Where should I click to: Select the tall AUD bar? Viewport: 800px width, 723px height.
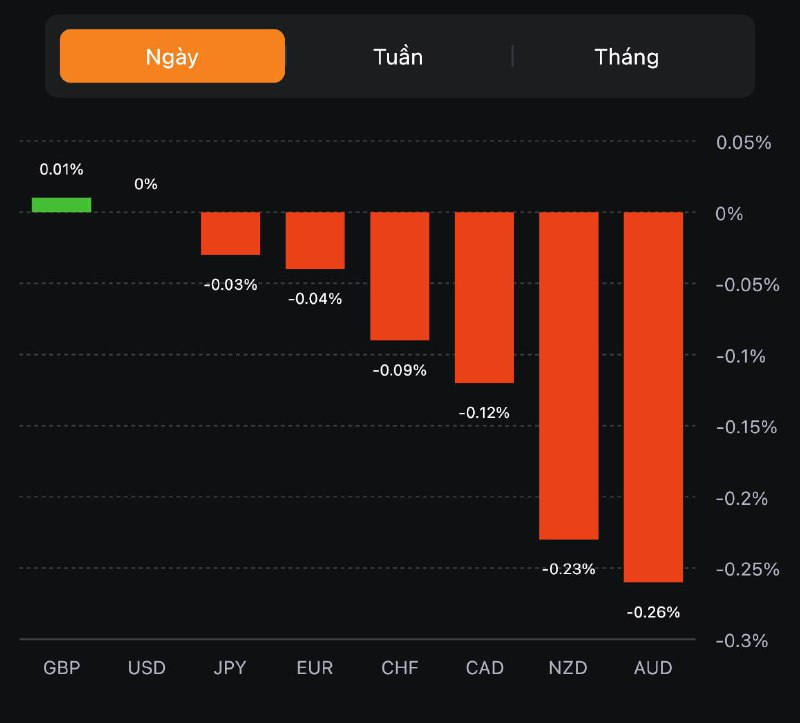(653, 396)
